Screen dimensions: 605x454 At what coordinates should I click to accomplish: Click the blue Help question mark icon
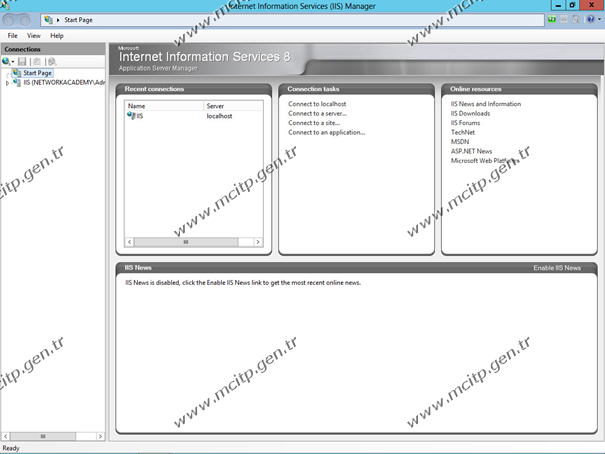coord(590,19)
